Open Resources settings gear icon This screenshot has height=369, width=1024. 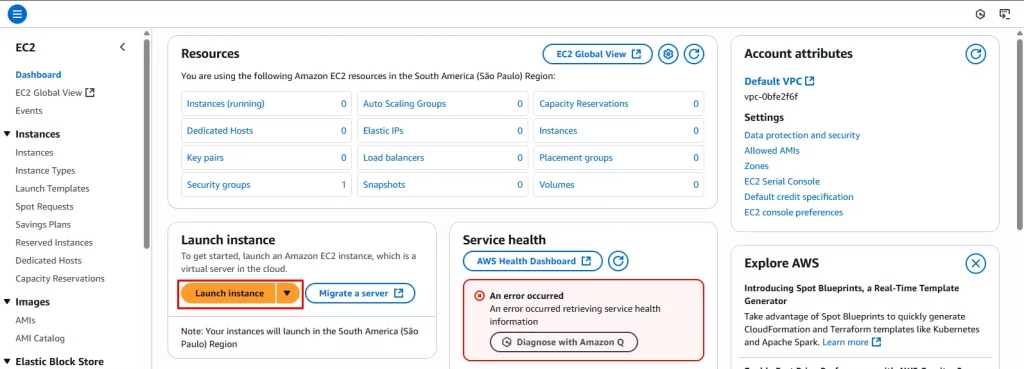click(x=667, y=54)
